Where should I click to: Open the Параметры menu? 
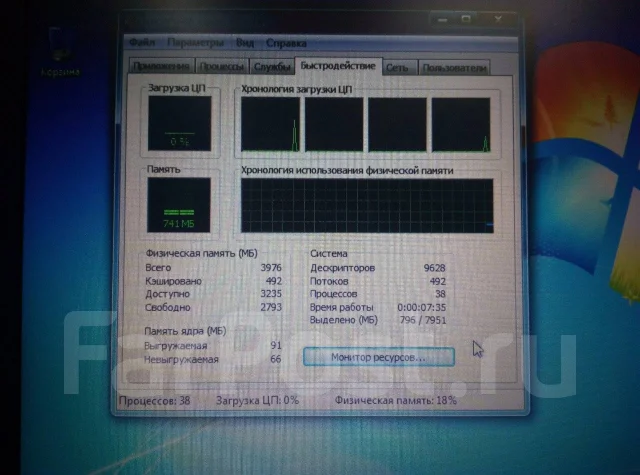point(196,42)
